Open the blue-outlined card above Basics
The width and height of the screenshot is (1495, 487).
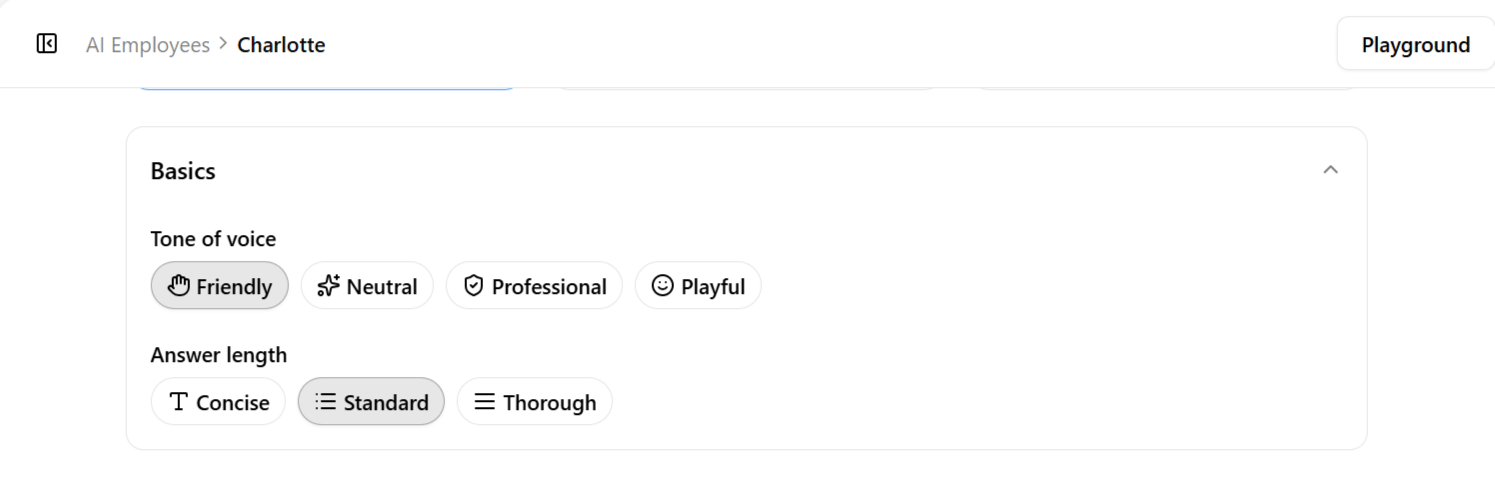326,88
